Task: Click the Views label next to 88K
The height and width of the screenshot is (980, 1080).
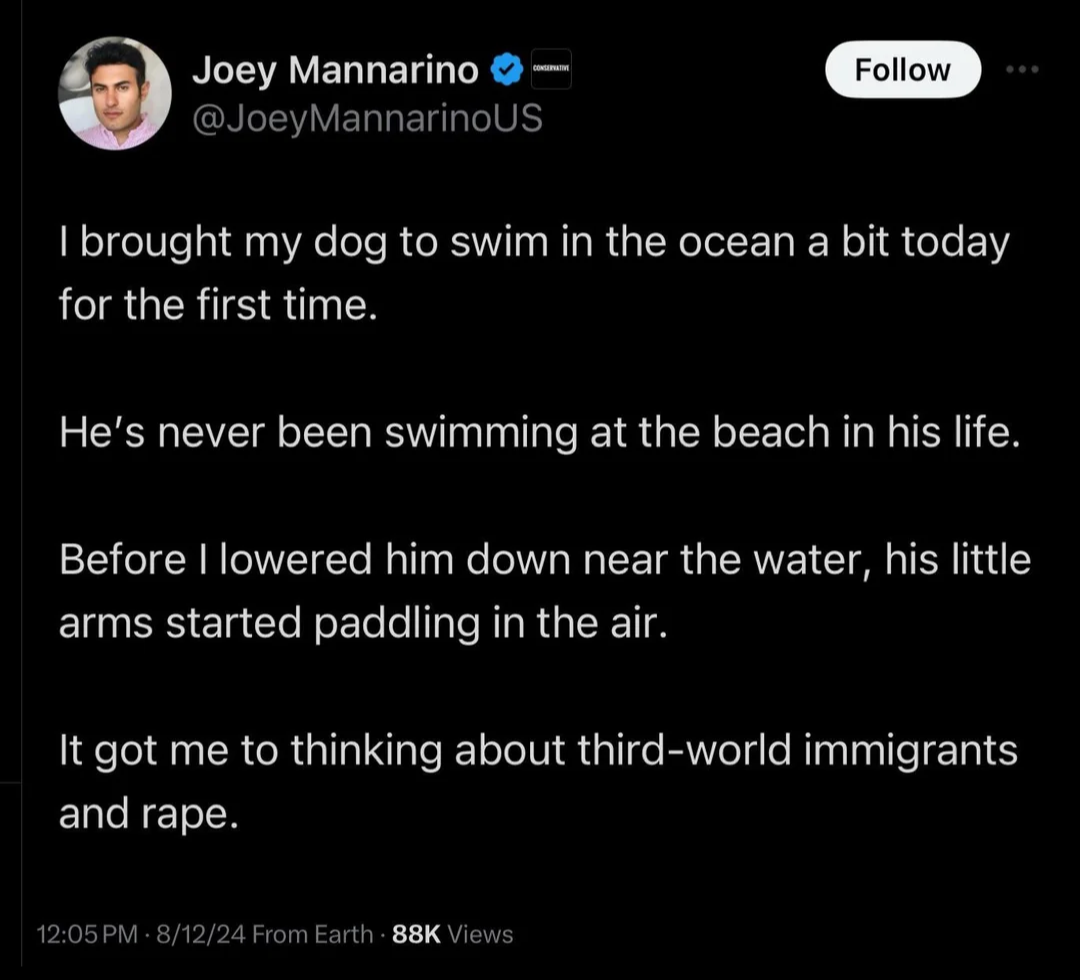Action: tap(479, 934)
